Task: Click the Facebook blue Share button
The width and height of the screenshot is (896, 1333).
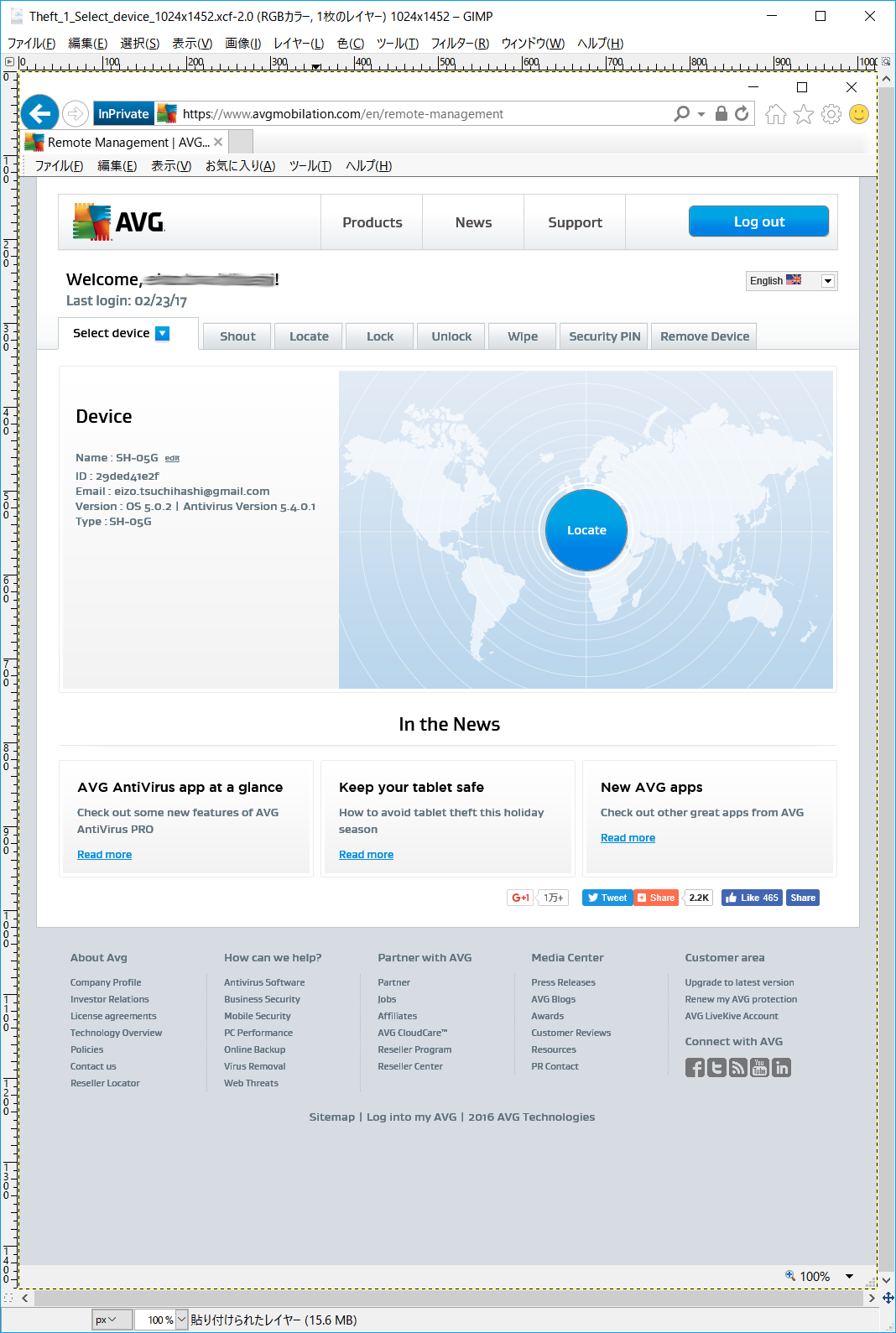Action: point(803,898)
